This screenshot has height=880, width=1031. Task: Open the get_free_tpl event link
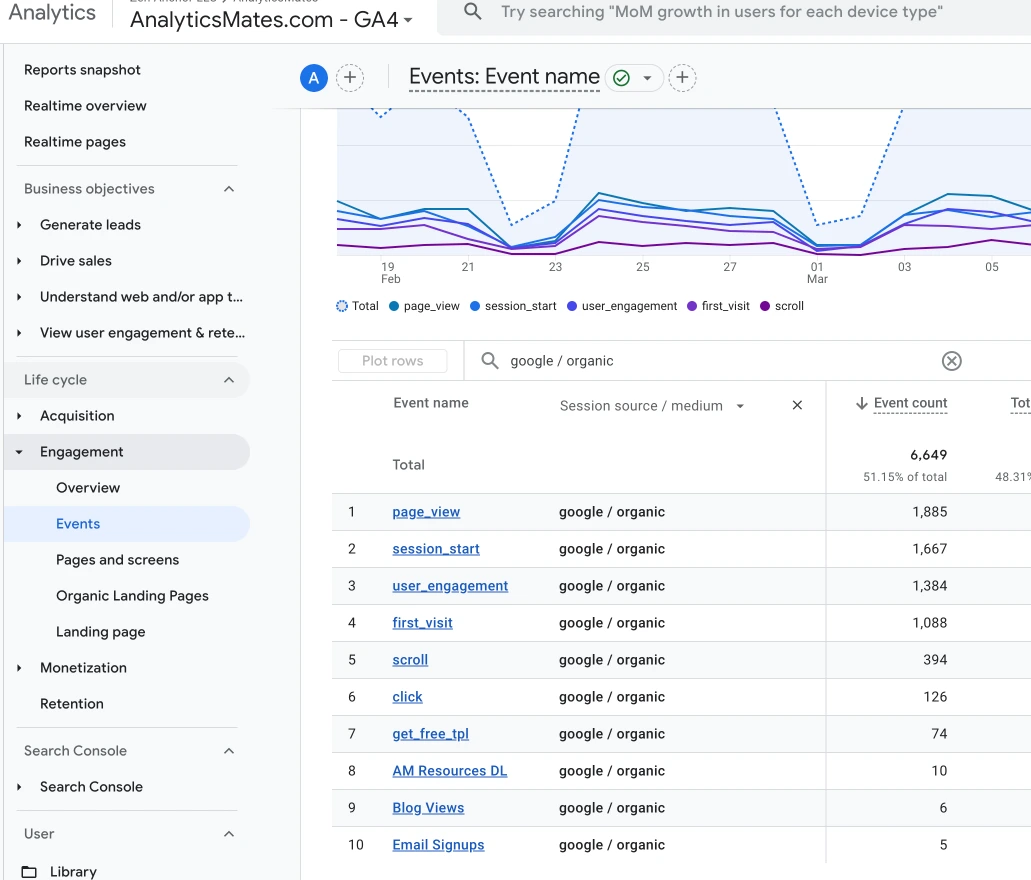[431, 733]
